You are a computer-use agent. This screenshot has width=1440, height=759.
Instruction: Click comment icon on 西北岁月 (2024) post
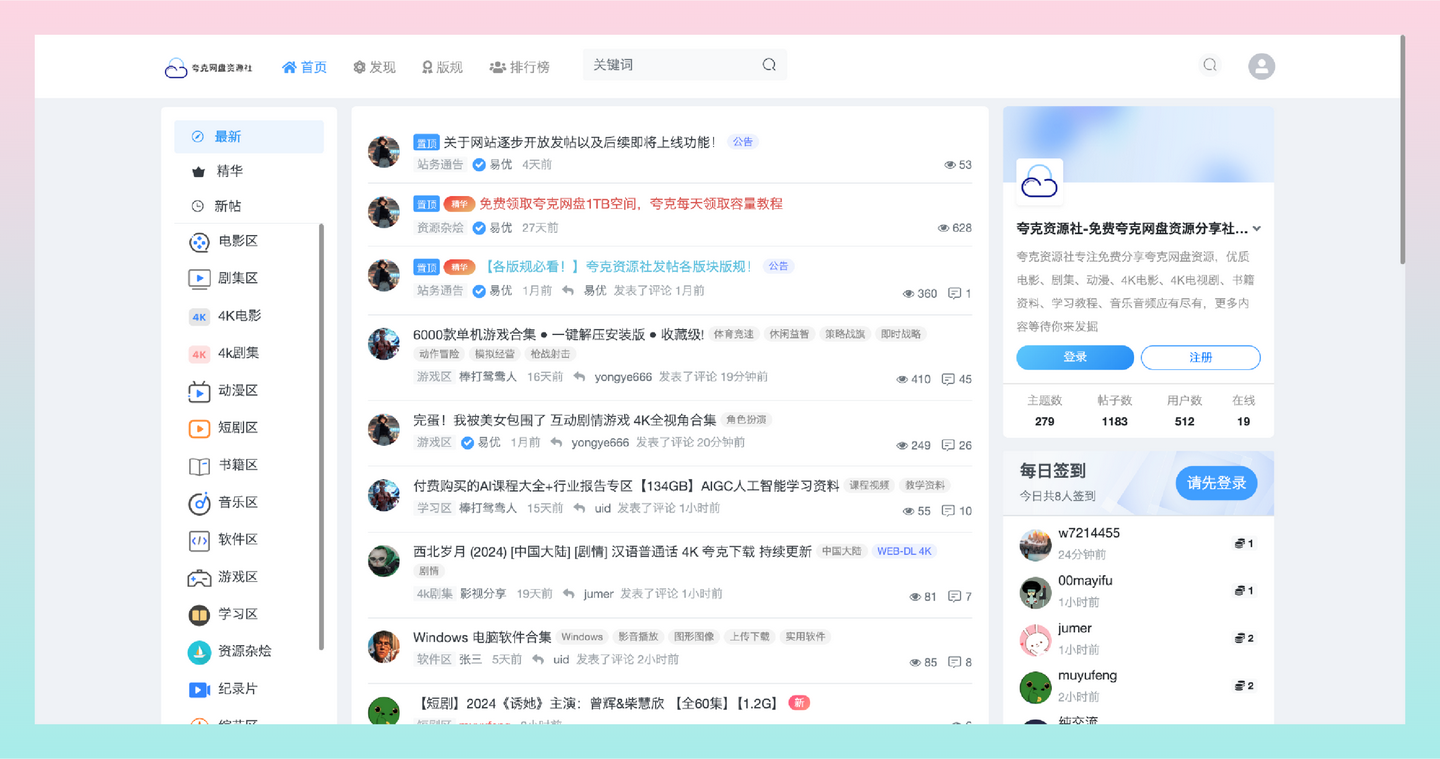954,596
